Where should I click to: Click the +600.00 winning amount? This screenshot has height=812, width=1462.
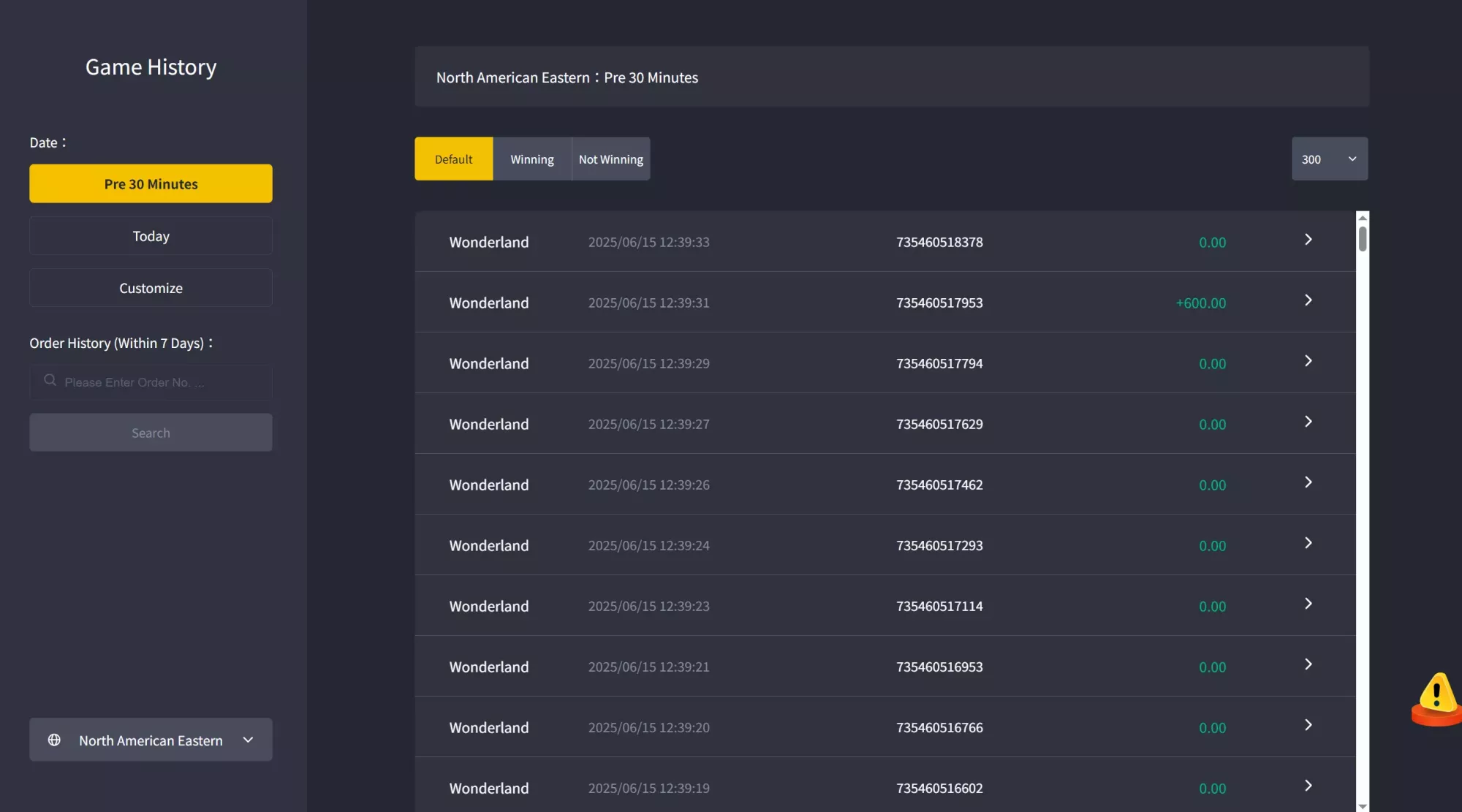pos(1201,303)
